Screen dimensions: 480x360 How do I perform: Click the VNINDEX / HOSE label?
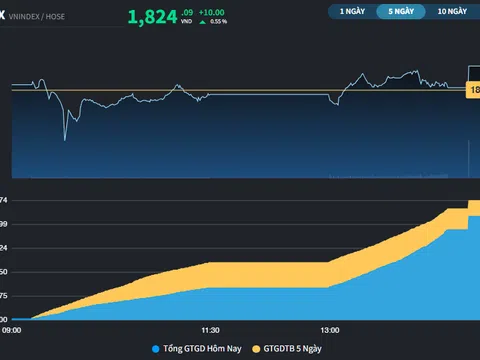[x=37, y=16]
